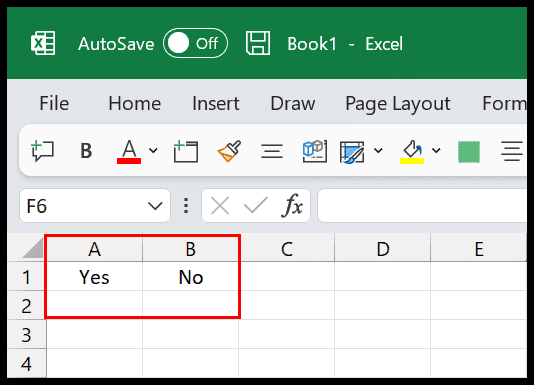Click the yellow fill color bucket icon

point(412,151)
